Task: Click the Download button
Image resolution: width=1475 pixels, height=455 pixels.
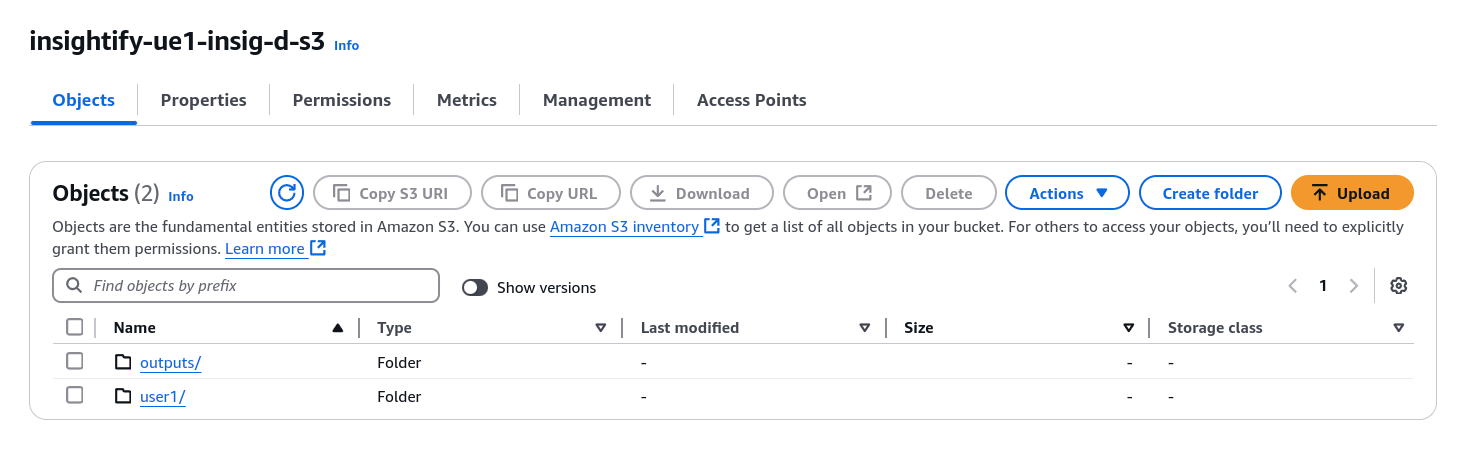Action: coord(702,193)
